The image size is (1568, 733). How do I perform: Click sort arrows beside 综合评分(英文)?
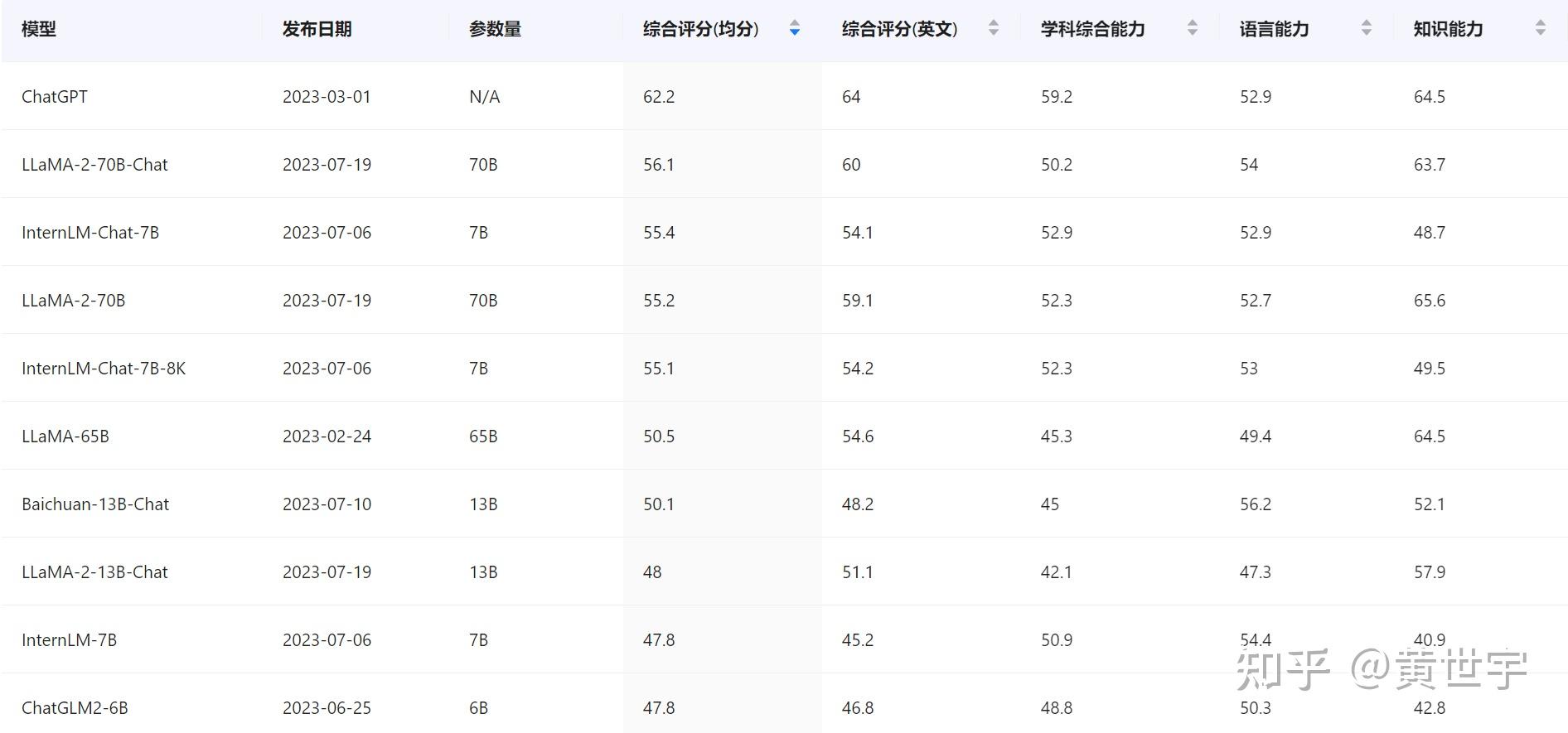[x=993, y=29]
